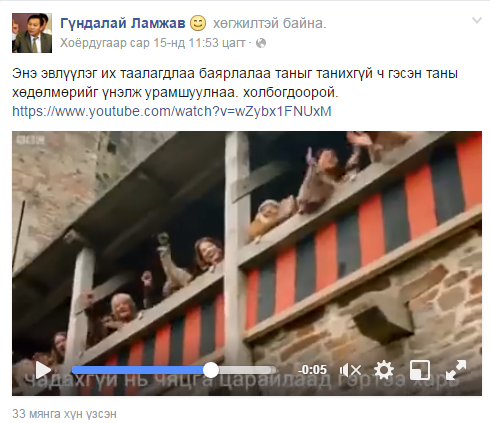Click the public globe privacy icon
The width and height of the screenshot is (490, 423).
261,43
